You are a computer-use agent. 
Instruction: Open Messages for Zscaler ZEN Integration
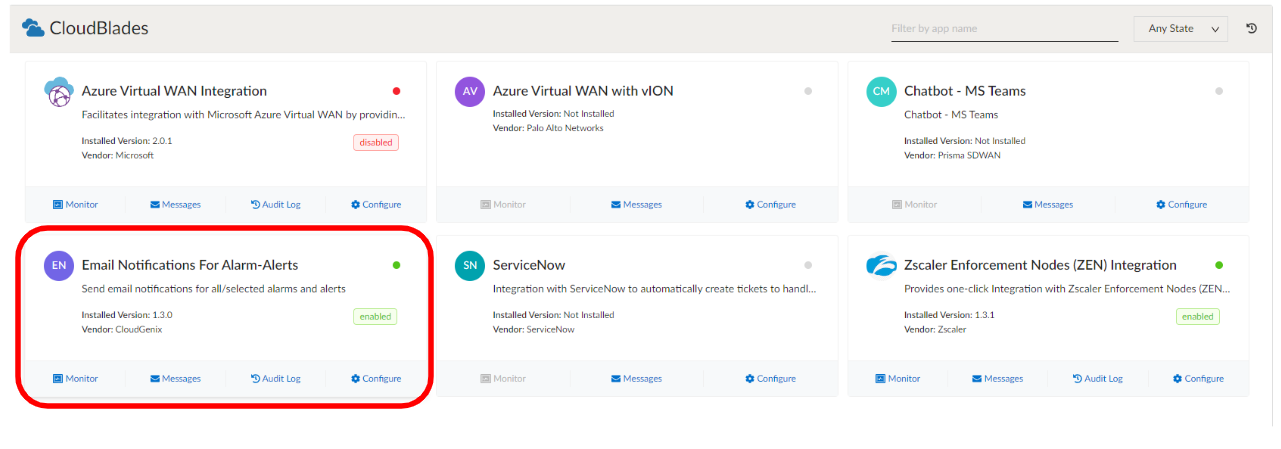997,379
